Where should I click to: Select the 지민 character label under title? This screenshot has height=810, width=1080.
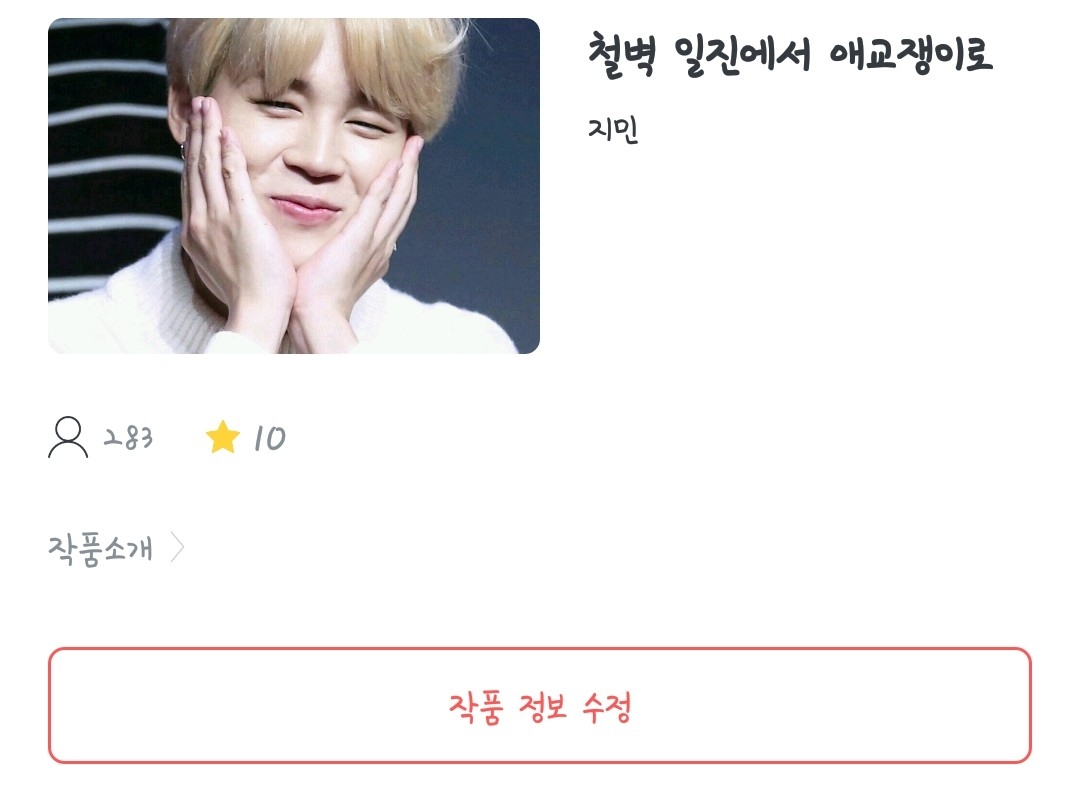click(613, 129)
